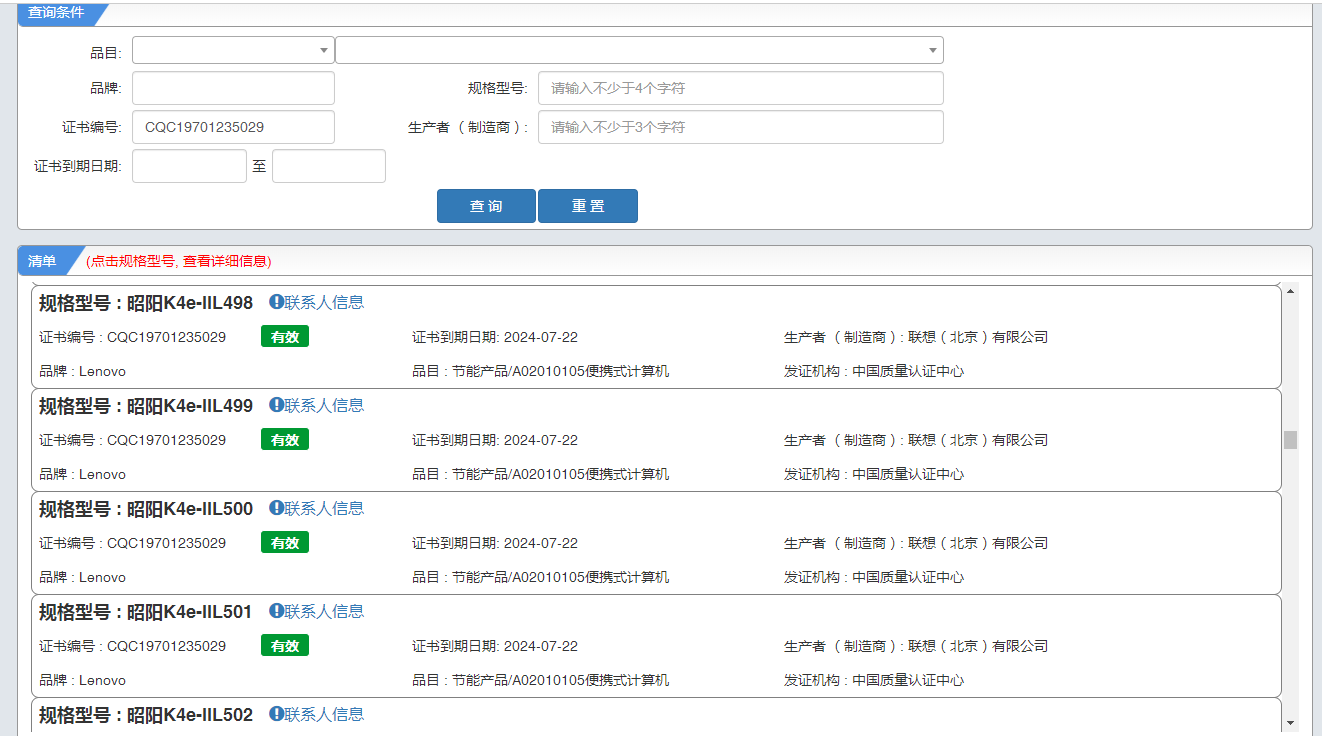Open the wide 品目 subcategory dropdown
Screen dimensions: 1322x736
click(639, 50)
